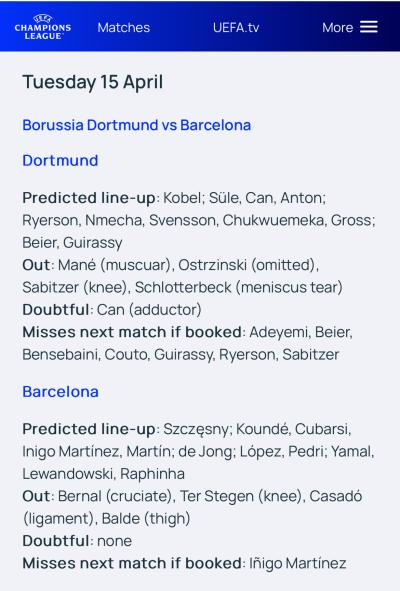Click Dortmund's Predicted line-up label

[x=89, y=198]
